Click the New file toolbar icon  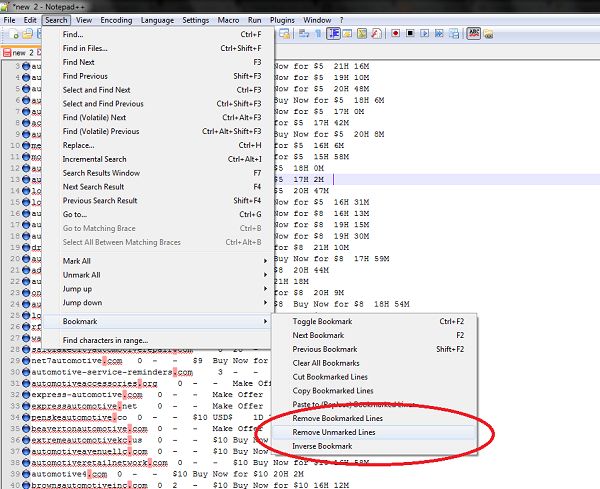click(x=14, y=34)
